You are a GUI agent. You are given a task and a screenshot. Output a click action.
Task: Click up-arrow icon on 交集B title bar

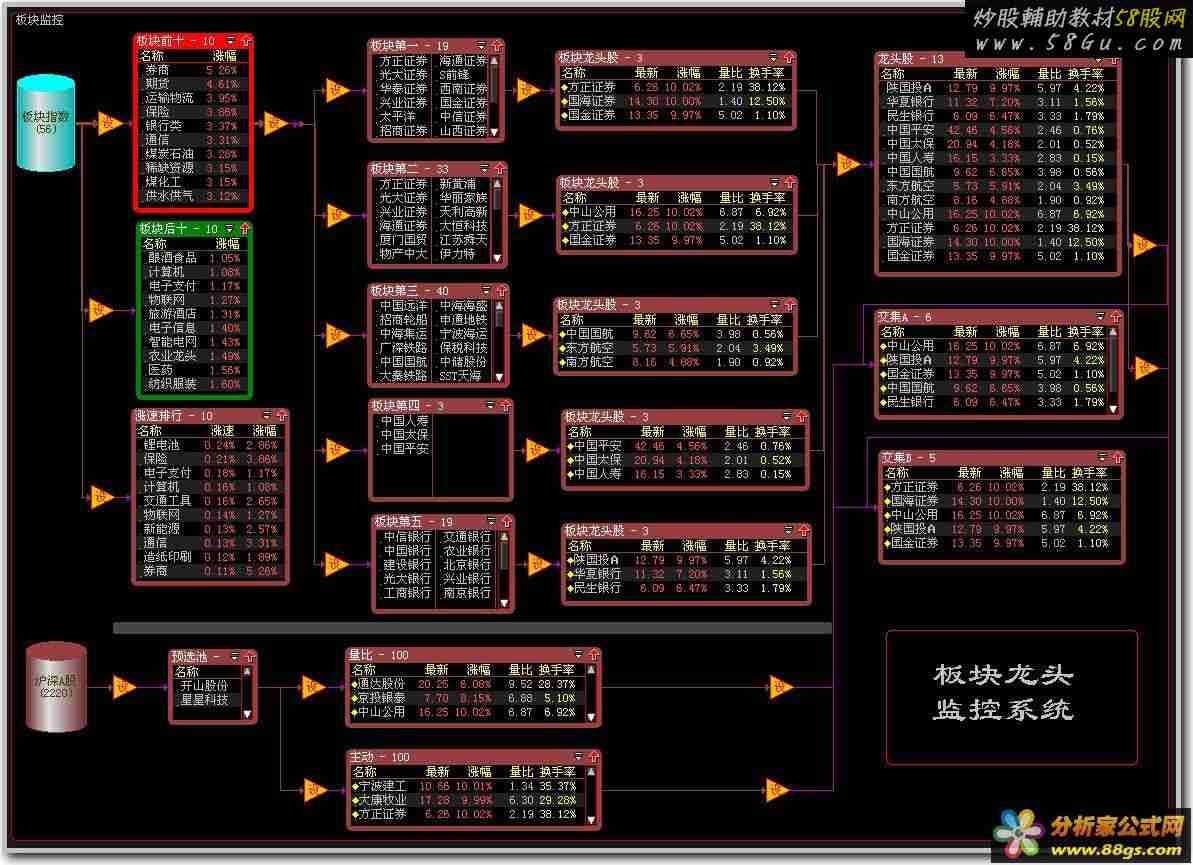click(1117, 457)
